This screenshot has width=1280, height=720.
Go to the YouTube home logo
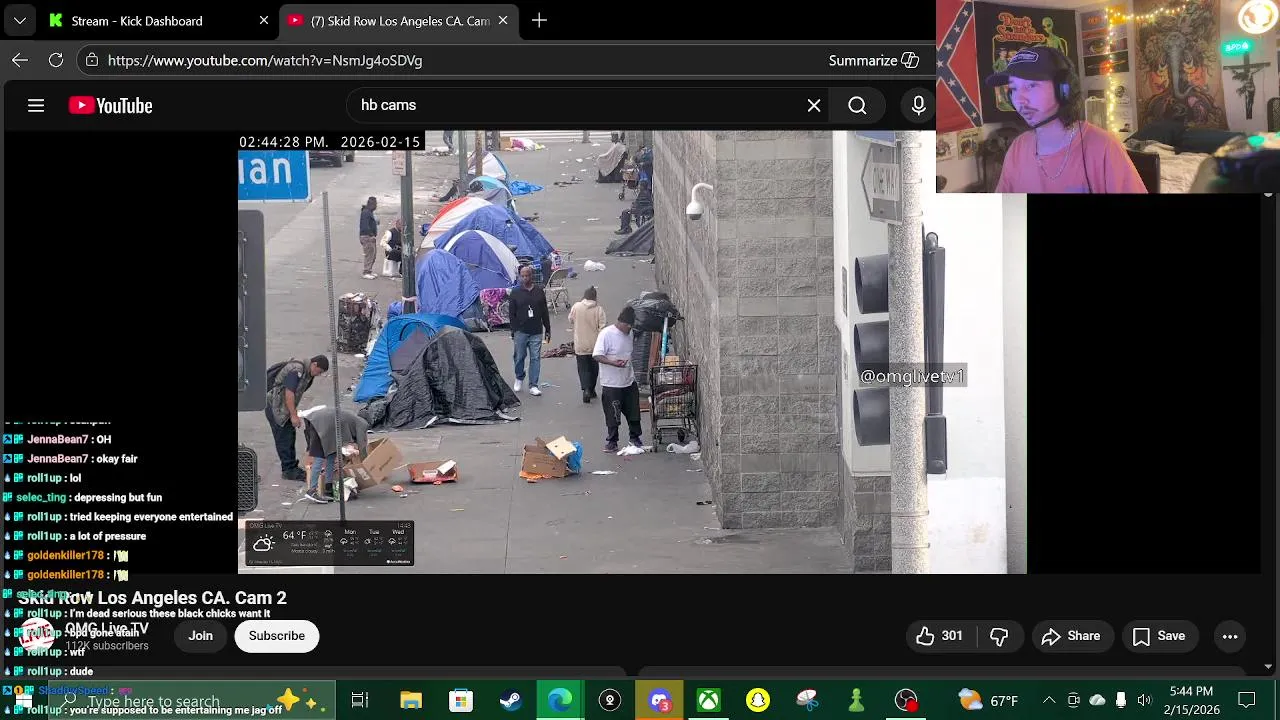tap(110, 105)
